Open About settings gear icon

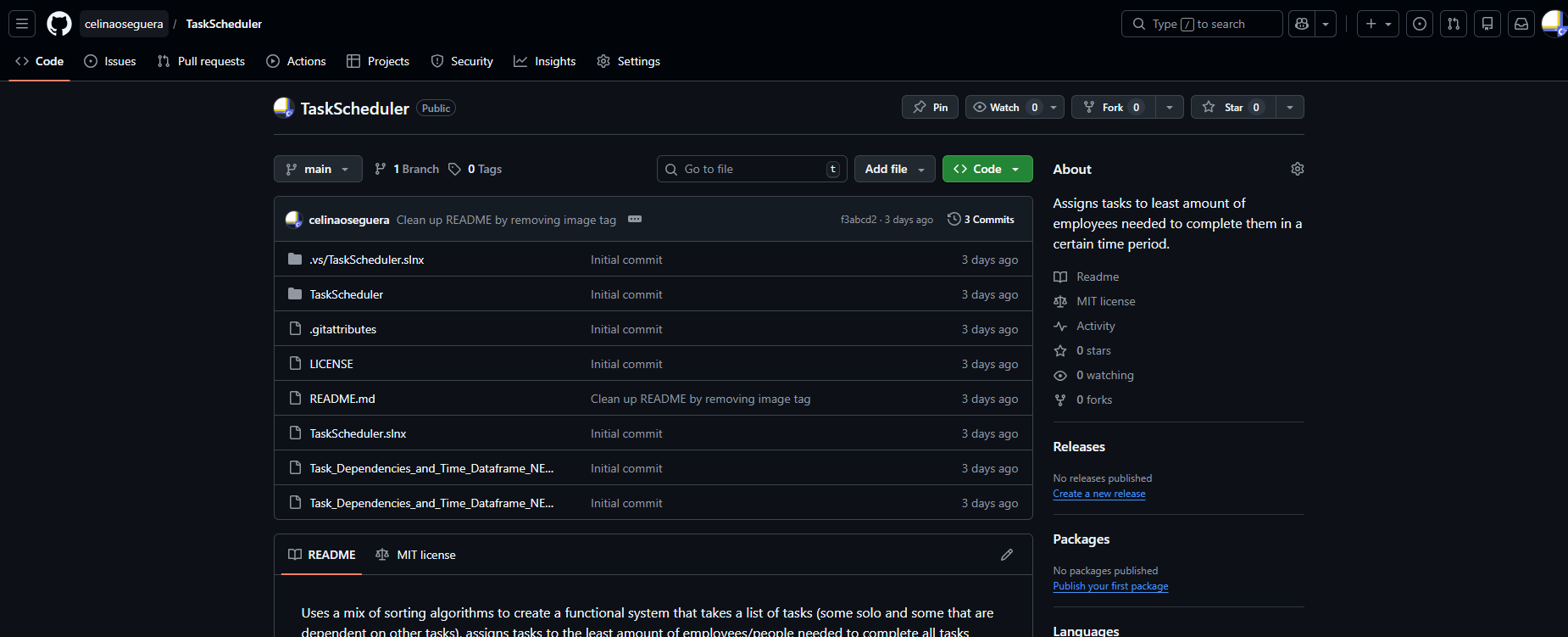(1298, 169)
